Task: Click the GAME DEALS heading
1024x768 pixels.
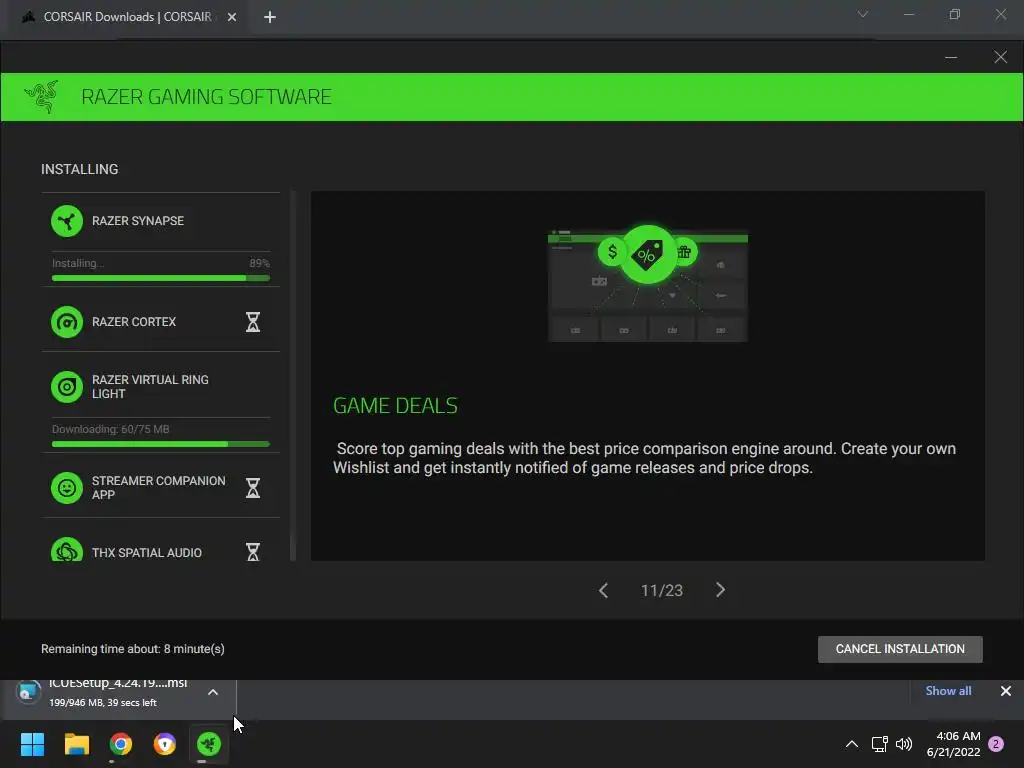Action: (x=395, y=406)
